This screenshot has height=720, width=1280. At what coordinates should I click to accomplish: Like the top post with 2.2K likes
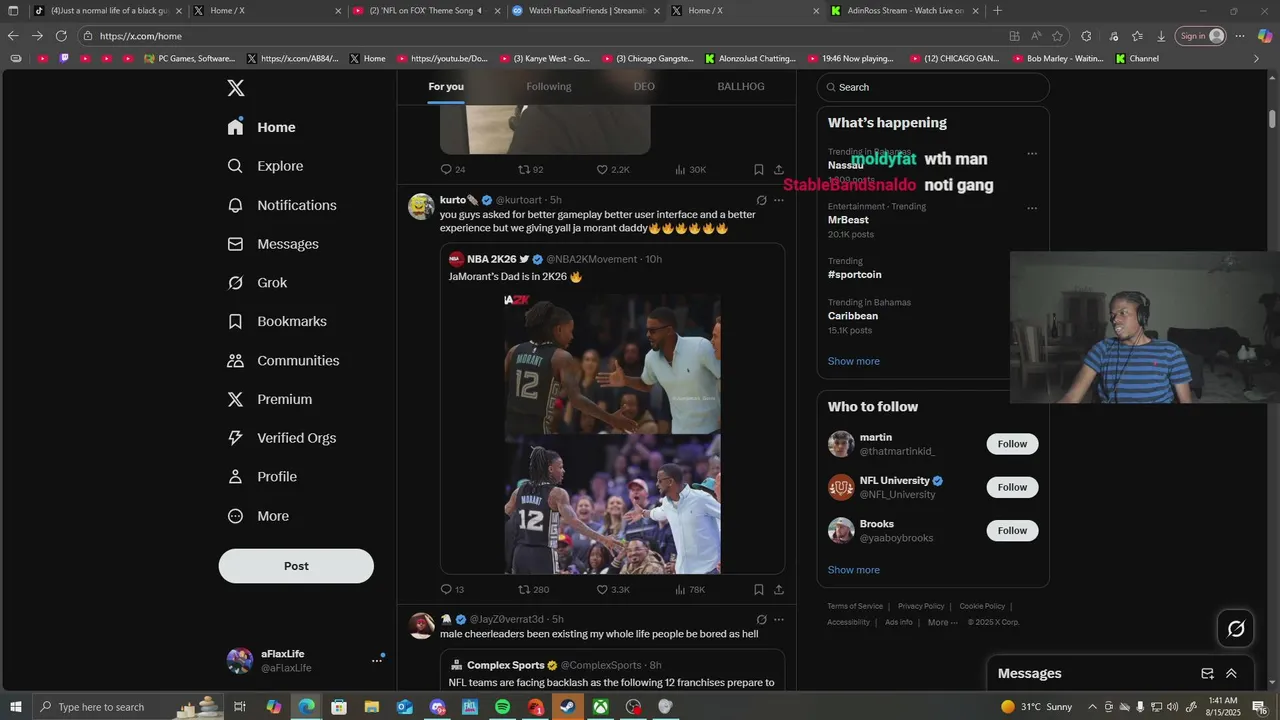click(x=613, y=170)
